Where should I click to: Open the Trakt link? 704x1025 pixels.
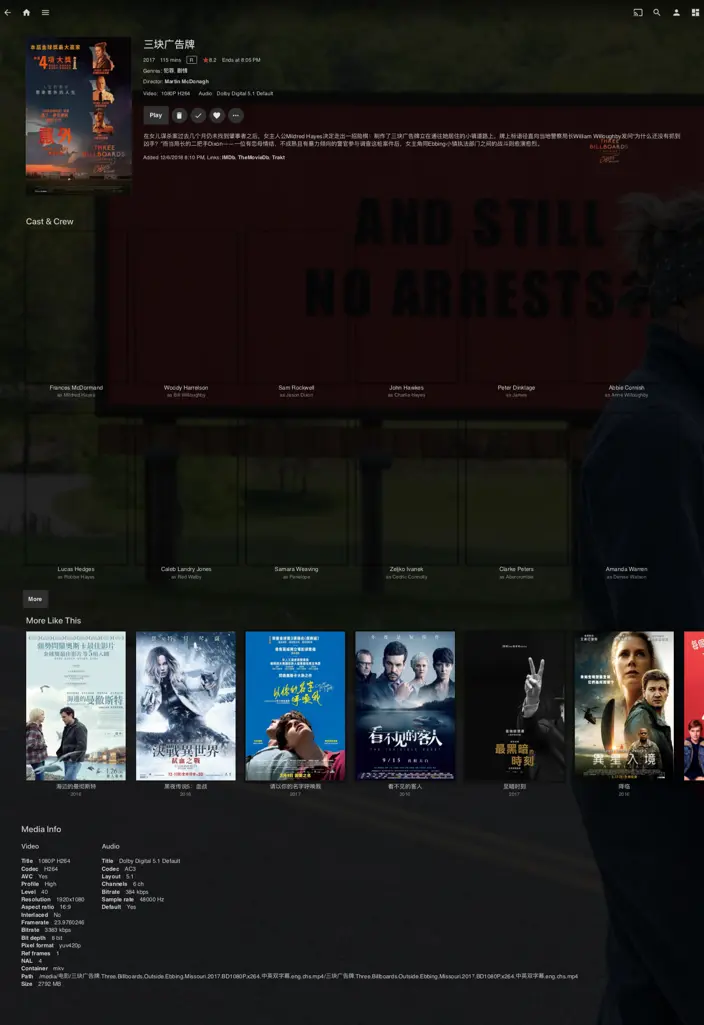click(278, 157)
